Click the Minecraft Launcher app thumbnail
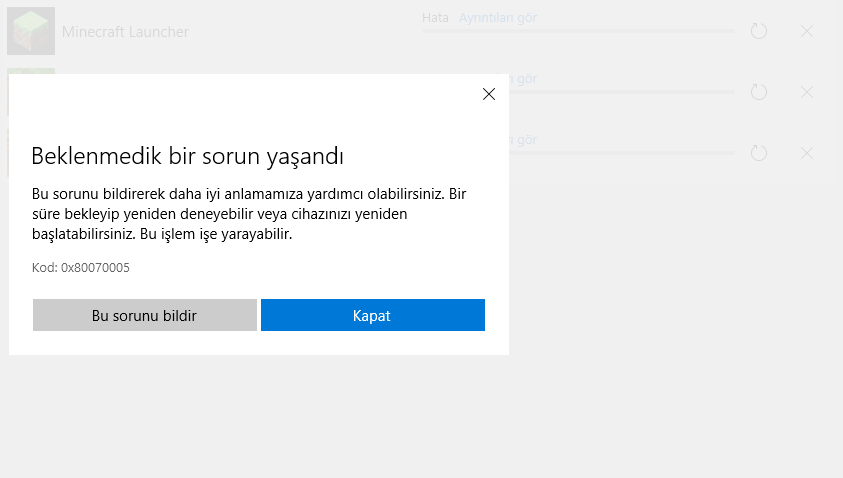 click(x=31, y=31)
